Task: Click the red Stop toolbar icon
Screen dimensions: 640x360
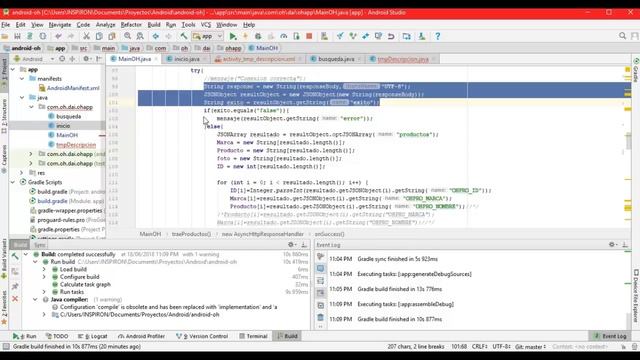Action: coord(309,36)
